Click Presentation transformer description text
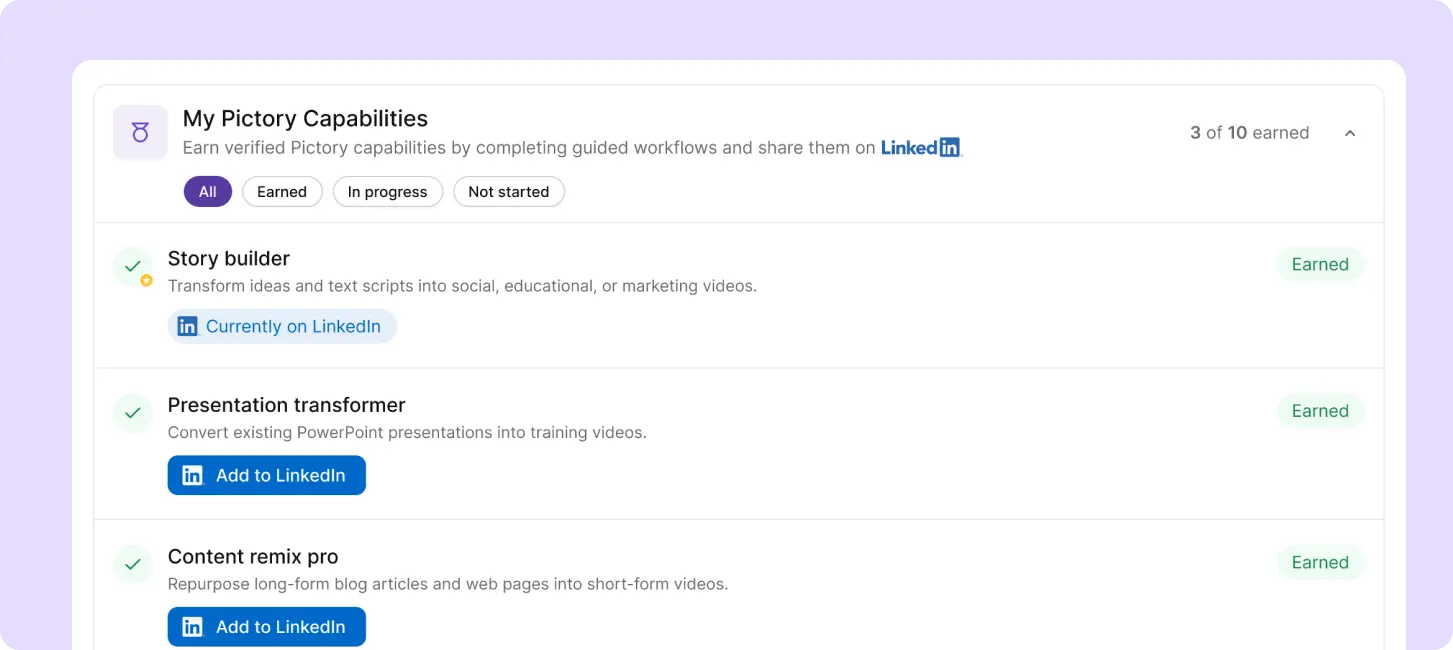1453x650 pixels. coord(407,433)
